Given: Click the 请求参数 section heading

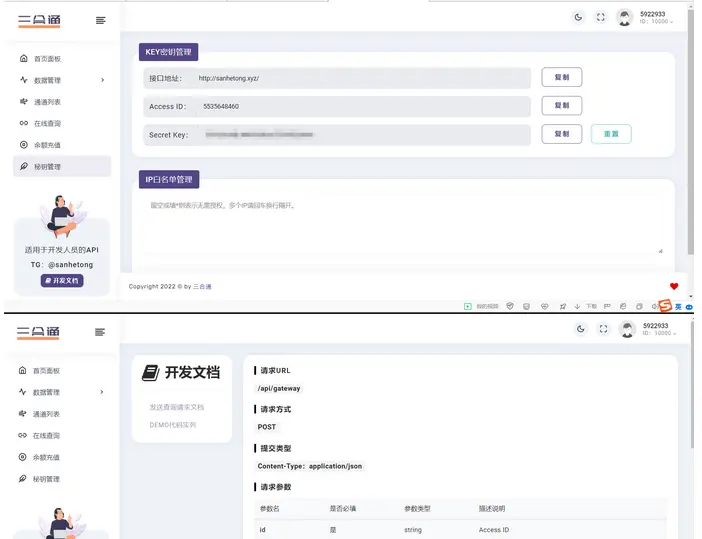Looking at the screenshot, I should (x=276, y=487).
